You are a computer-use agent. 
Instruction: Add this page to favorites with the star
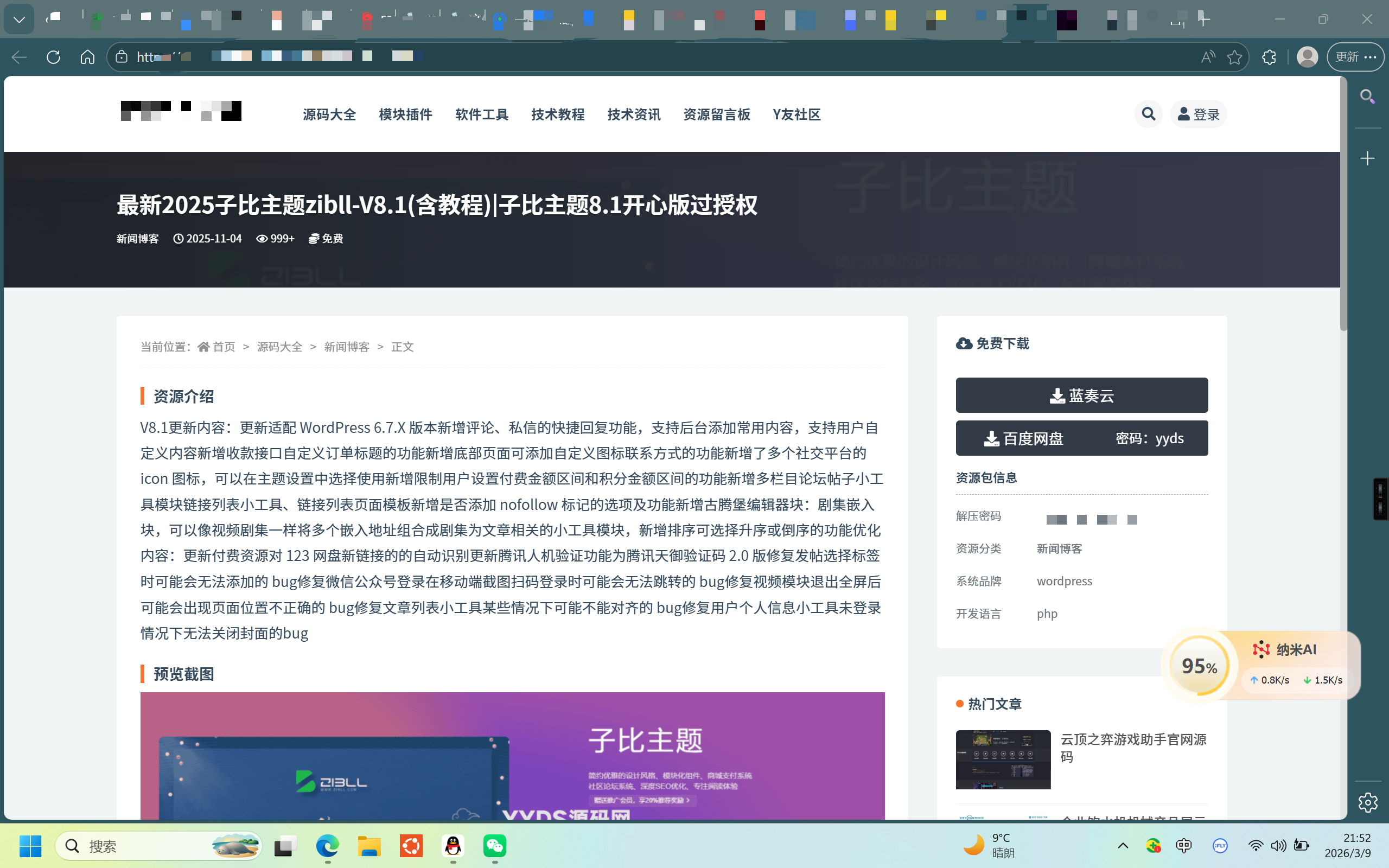point(1234,57)
